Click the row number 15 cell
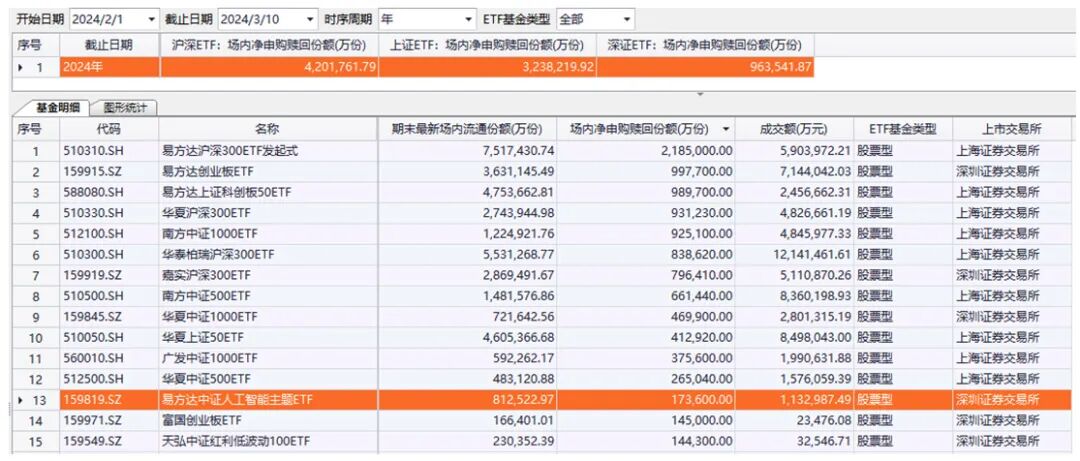 36,441
